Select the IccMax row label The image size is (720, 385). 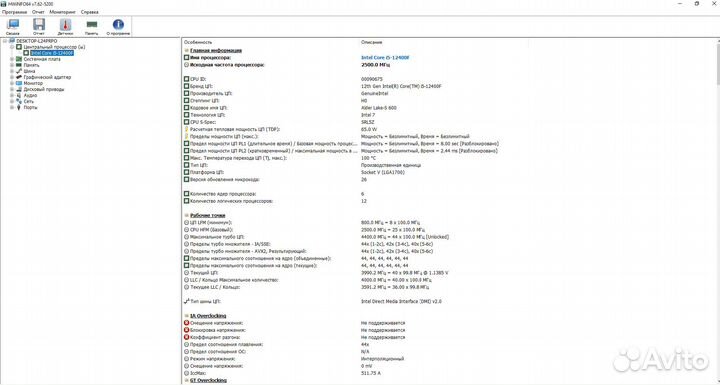point(198,374)
